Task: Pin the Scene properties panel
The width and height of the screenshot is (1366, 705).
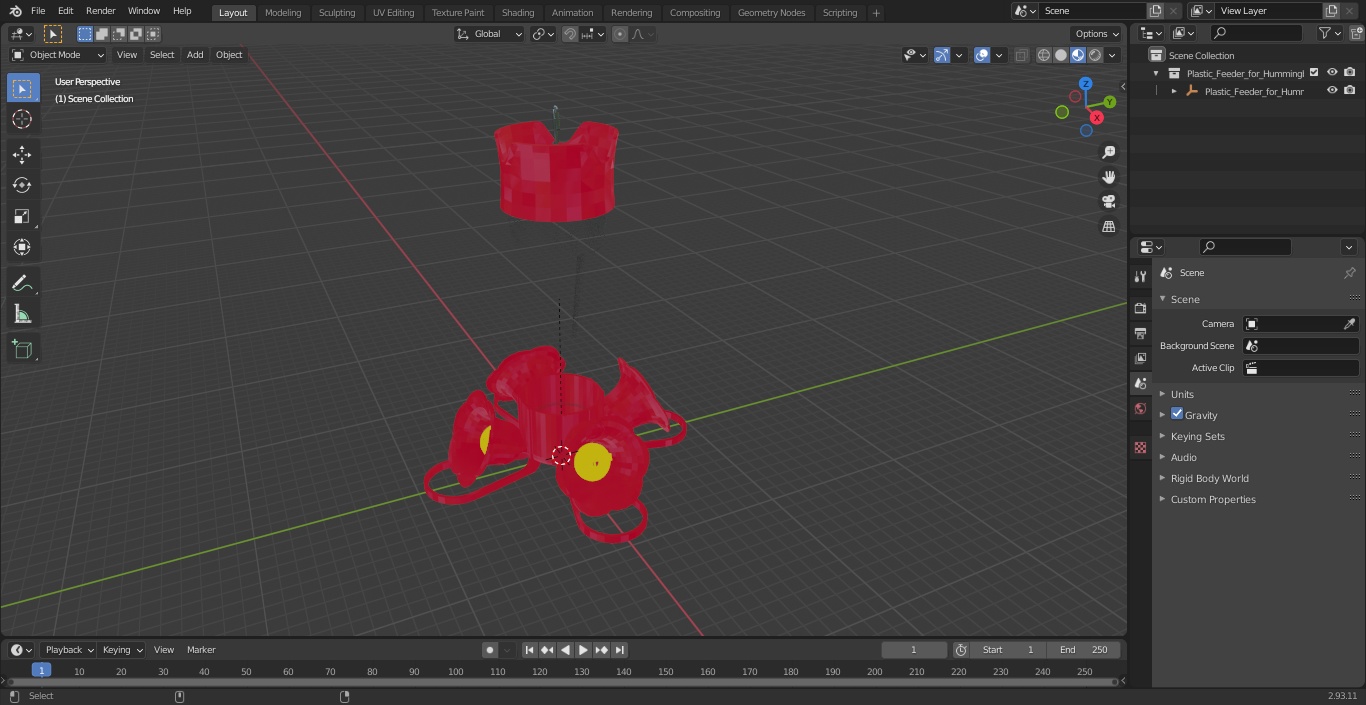Action: pyautogui.click(x=1349, y=272)
